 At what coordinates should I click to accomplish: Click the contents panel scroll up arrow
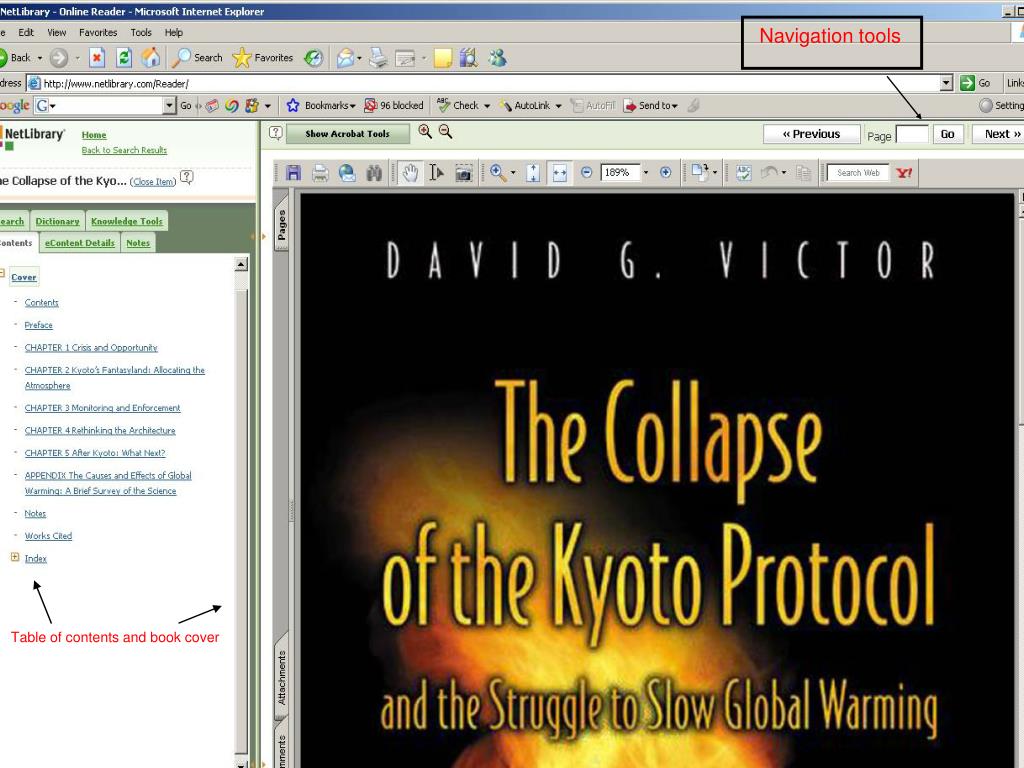pyautogui.click(x=241, y=264)
